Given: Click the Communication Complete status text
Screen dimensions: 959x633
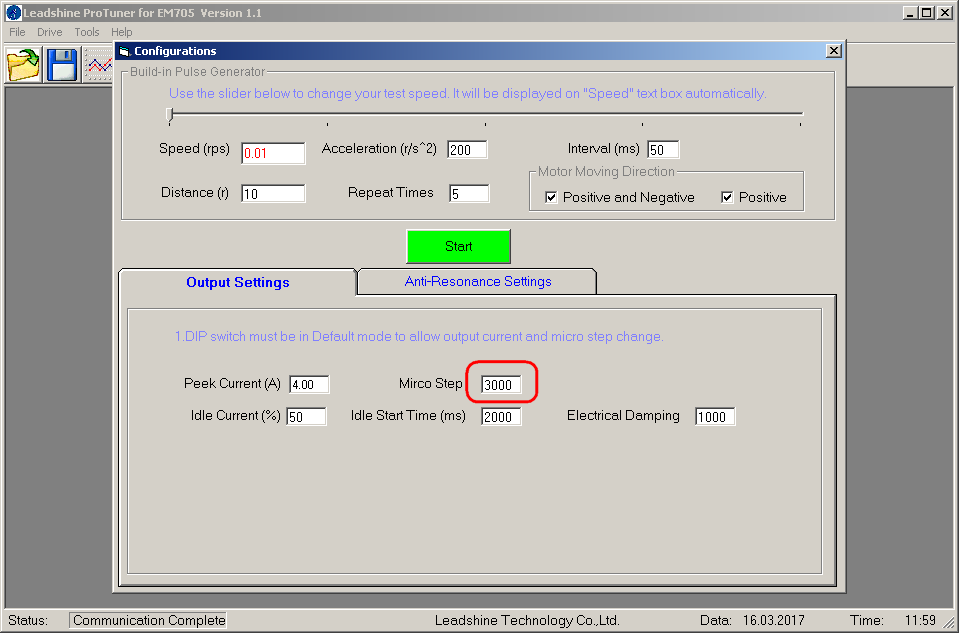Looking at the screenshot, I should (149, 620).
